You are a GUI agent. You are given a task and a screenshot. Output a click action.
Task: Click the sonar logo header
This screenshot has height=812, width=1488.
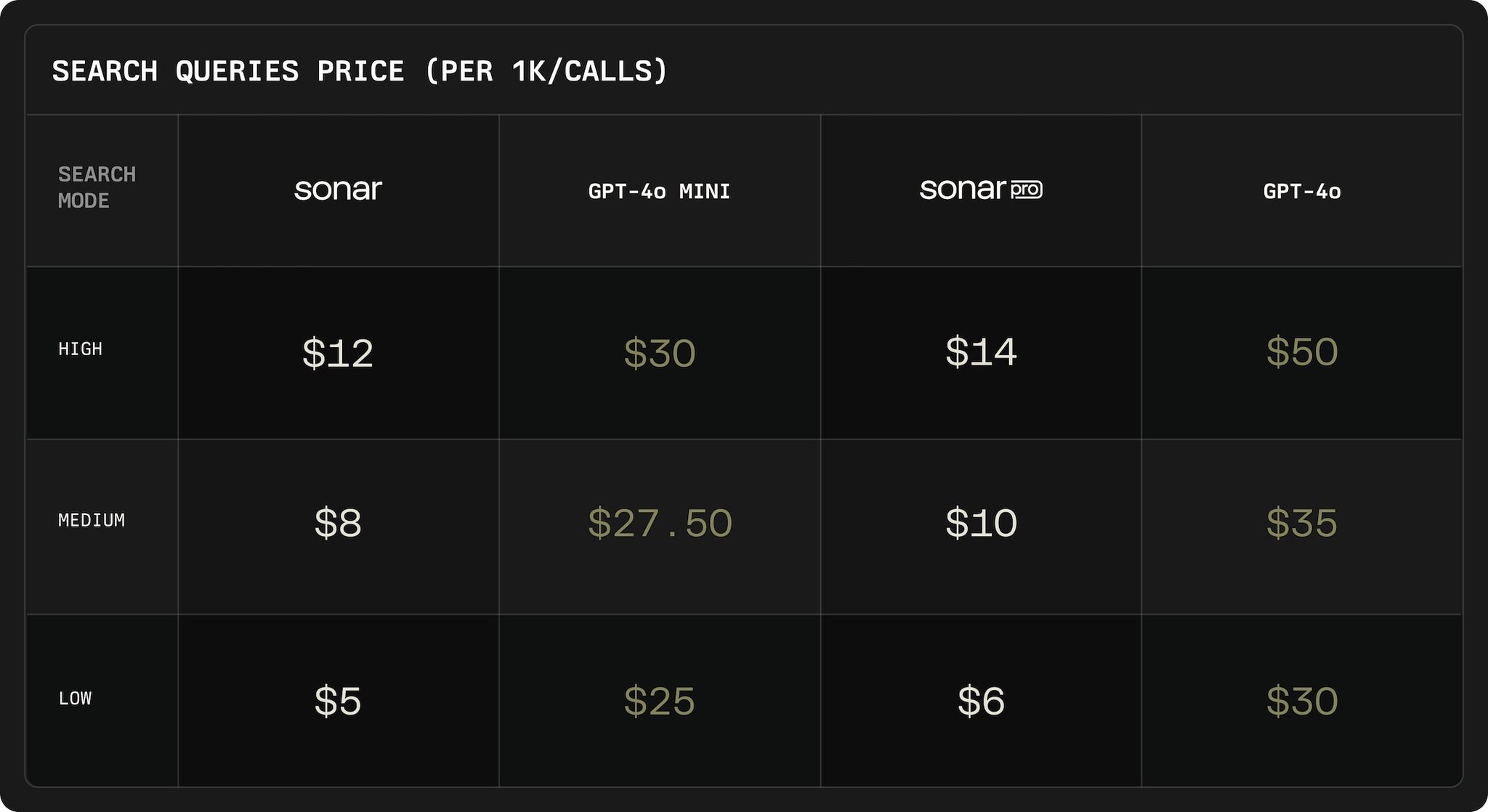pyautogui.click(x=338, y=190)
